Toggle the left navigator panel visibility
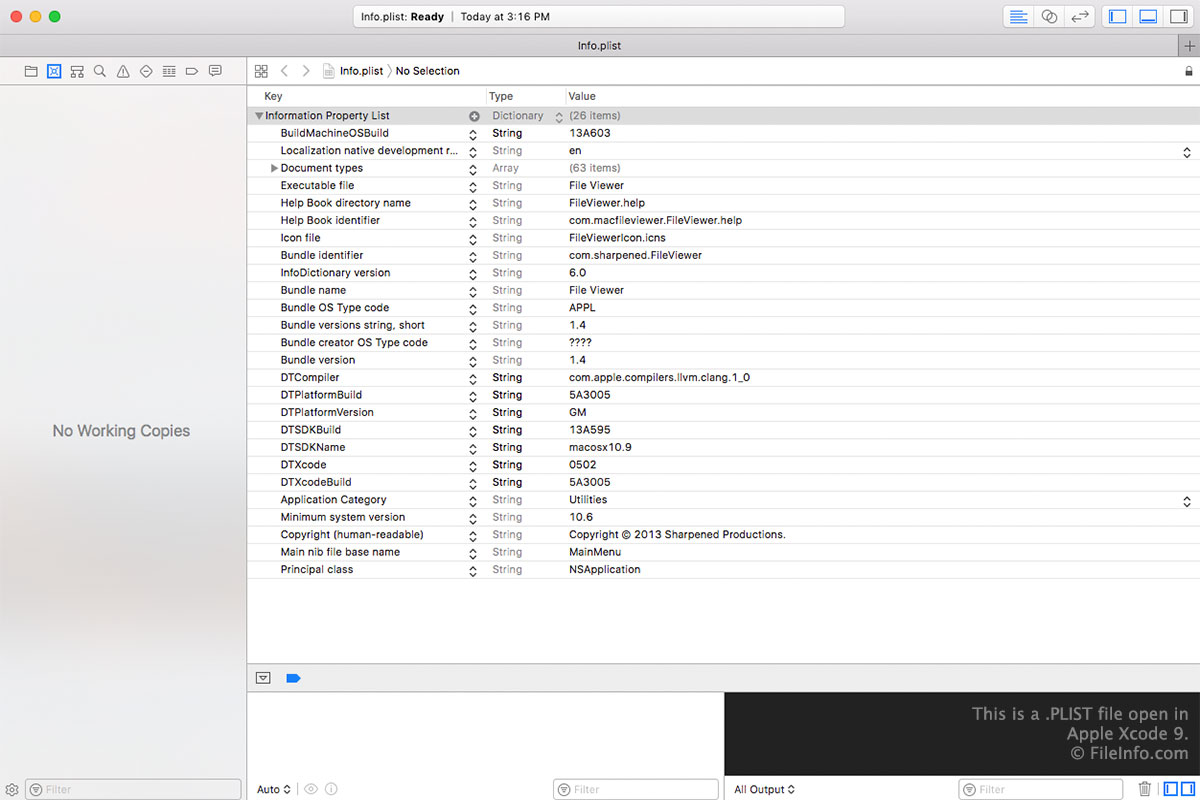The height and width of the screenshot is (800, 1200). [x=1118, y=17]
